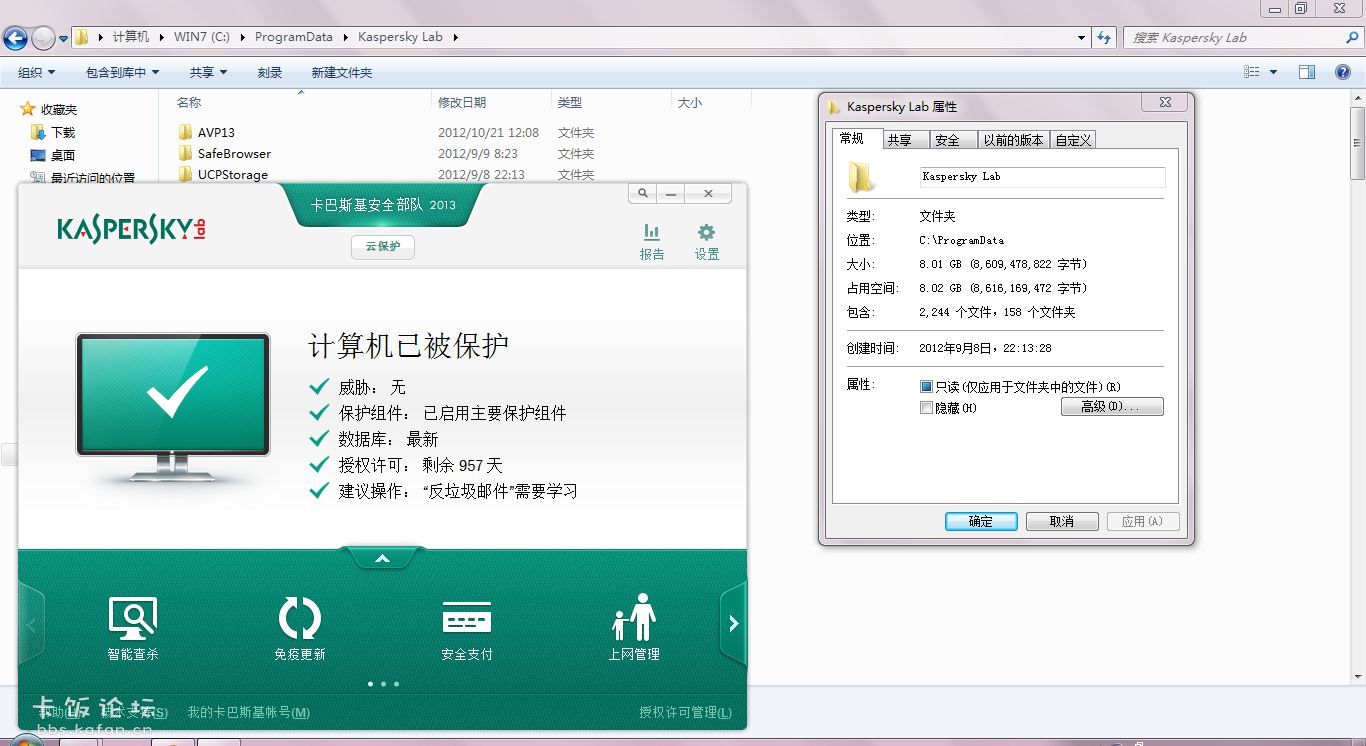Toggle the 隐藏 hidden checkbox
This screenshot has height=746, width=1366.
click(926, 408)
